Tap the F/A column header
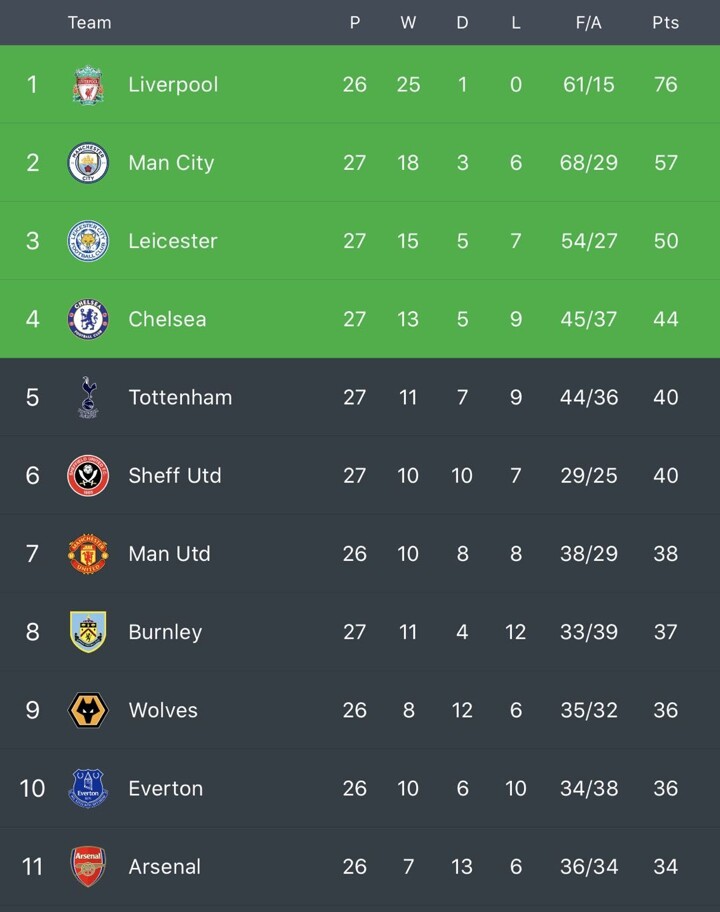720x912 pixels. click(588, 22)
